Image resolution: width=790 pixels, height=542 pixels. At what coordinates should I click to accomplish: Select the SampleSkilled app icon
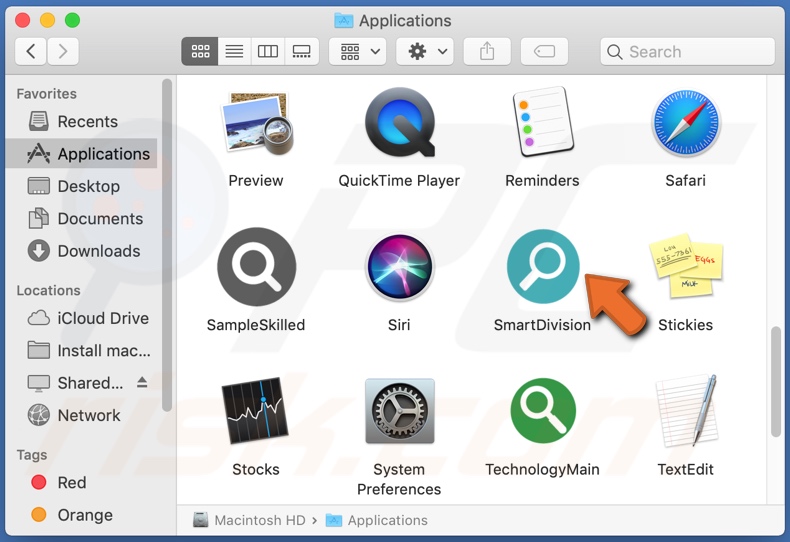pos(256,266)
